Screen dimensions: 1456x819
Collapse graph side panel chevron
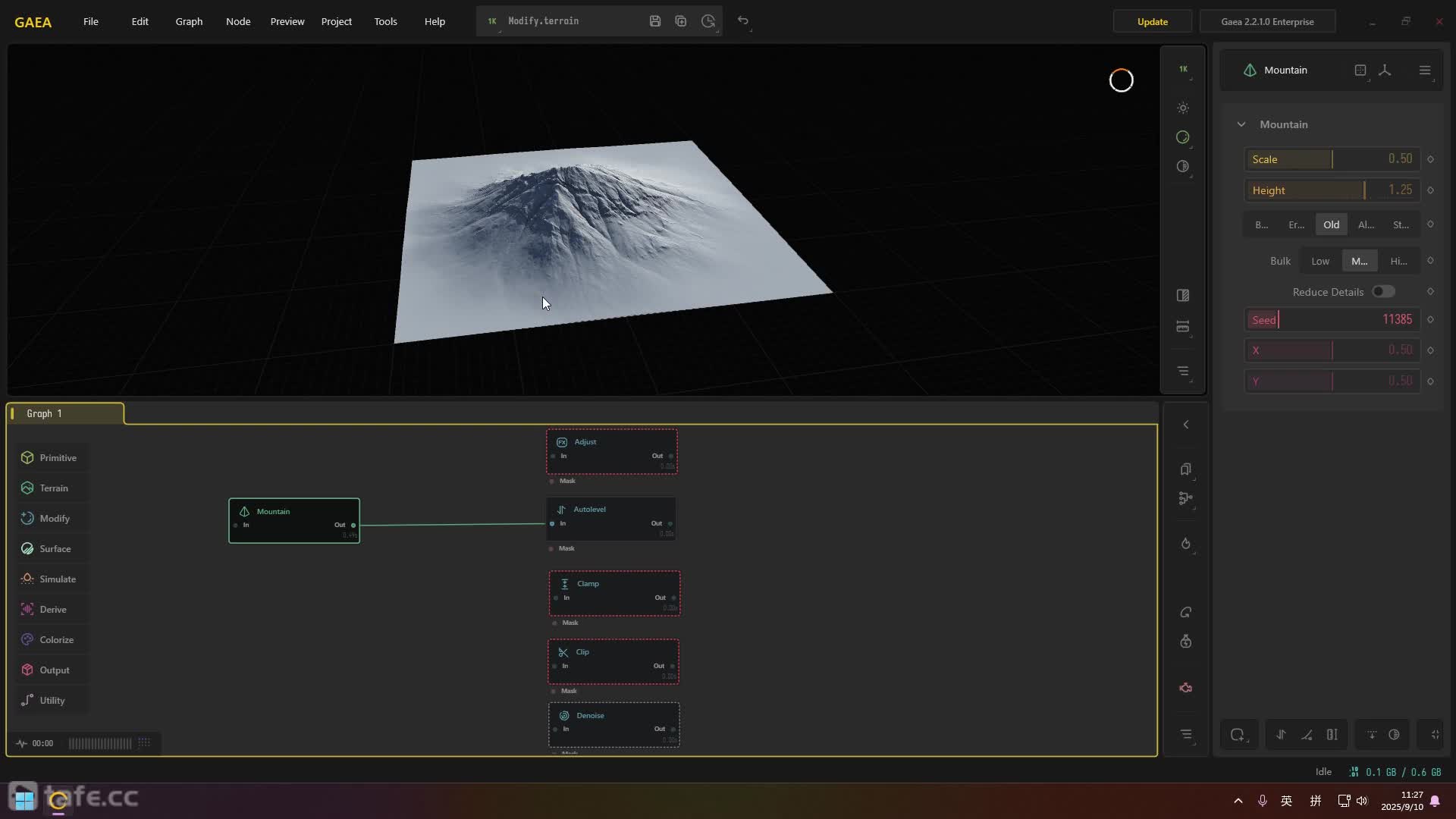1186,425
